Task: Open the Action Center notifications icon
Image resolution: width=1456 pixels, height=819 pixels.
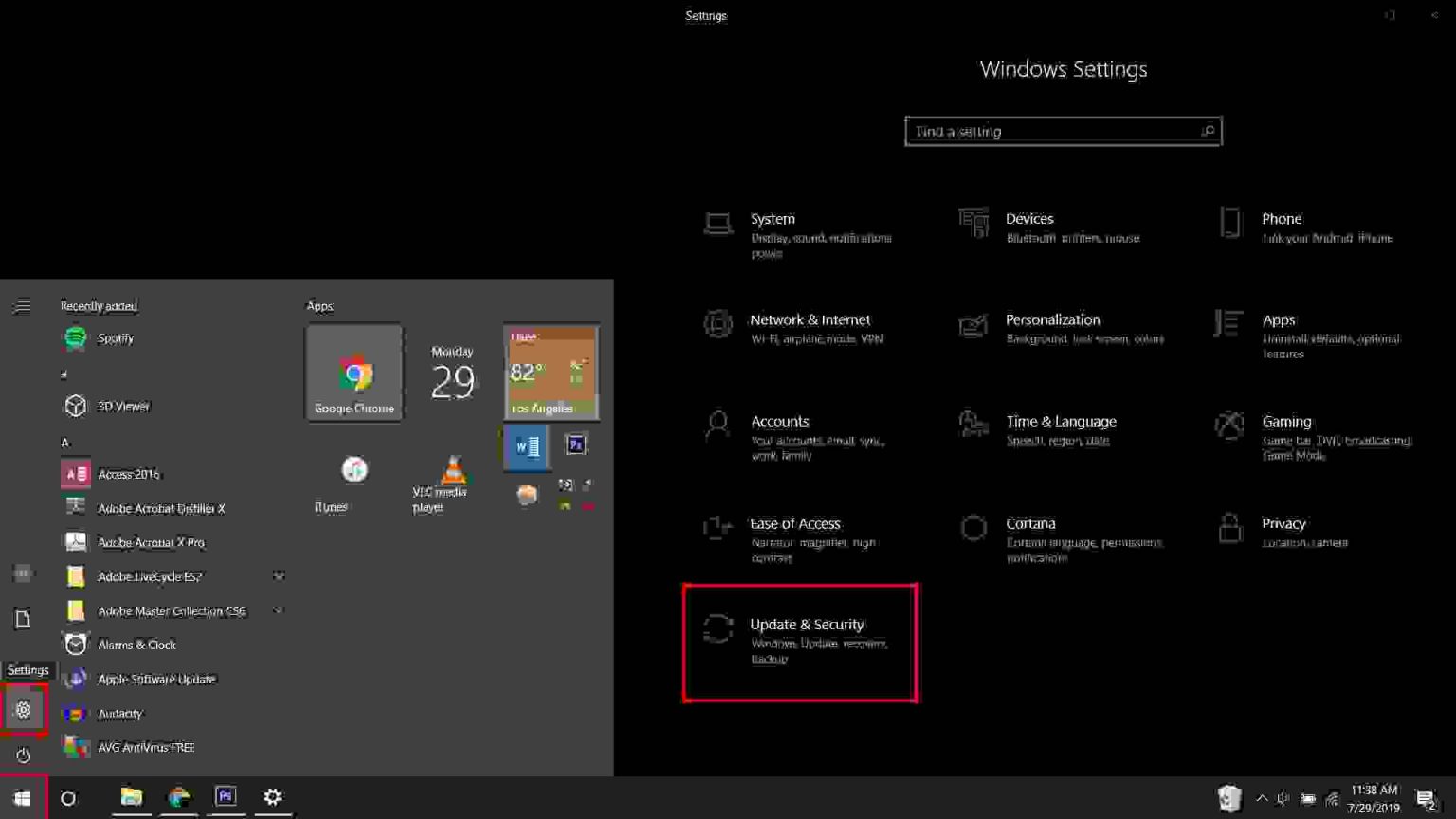Action: point(1427,799)
